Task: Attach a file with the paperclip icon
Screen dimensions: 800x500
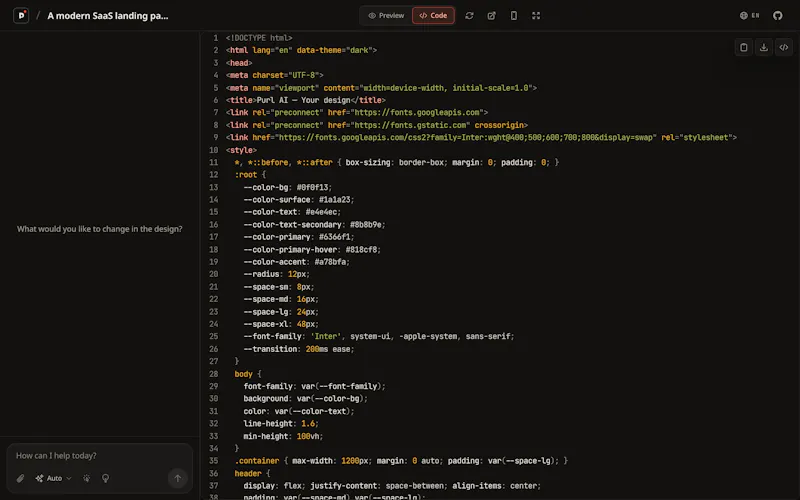Action: tap(20, 479)
